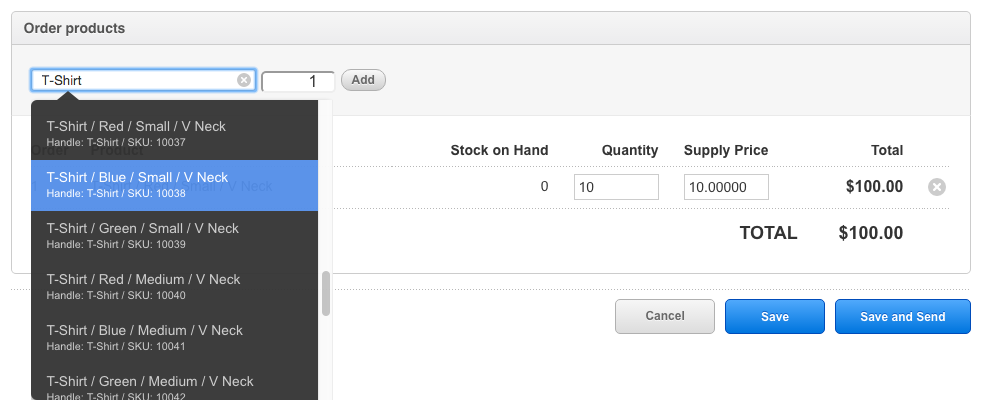Save the order

774,316
